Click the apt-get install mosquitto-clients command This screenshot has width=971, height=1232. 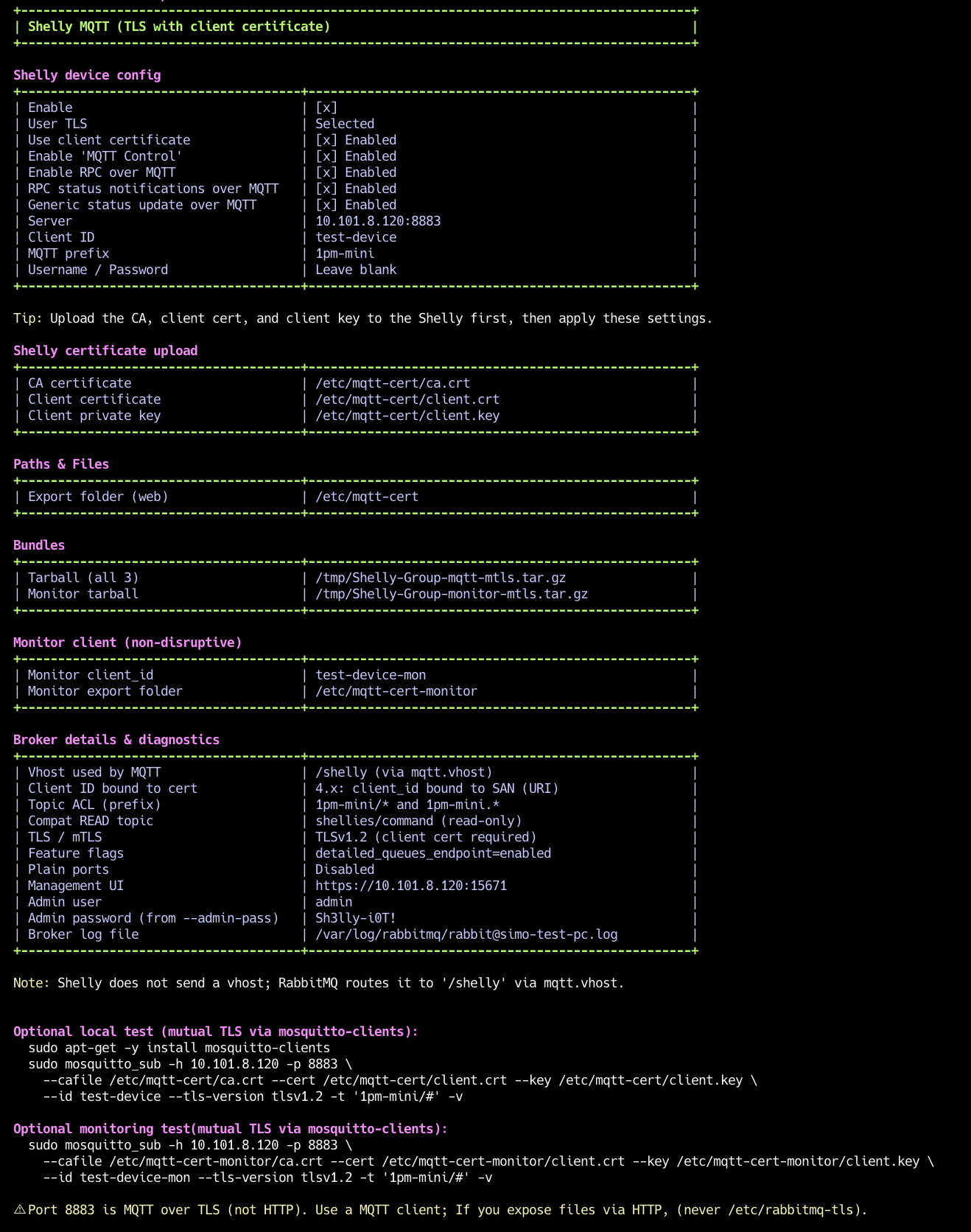178,1048
